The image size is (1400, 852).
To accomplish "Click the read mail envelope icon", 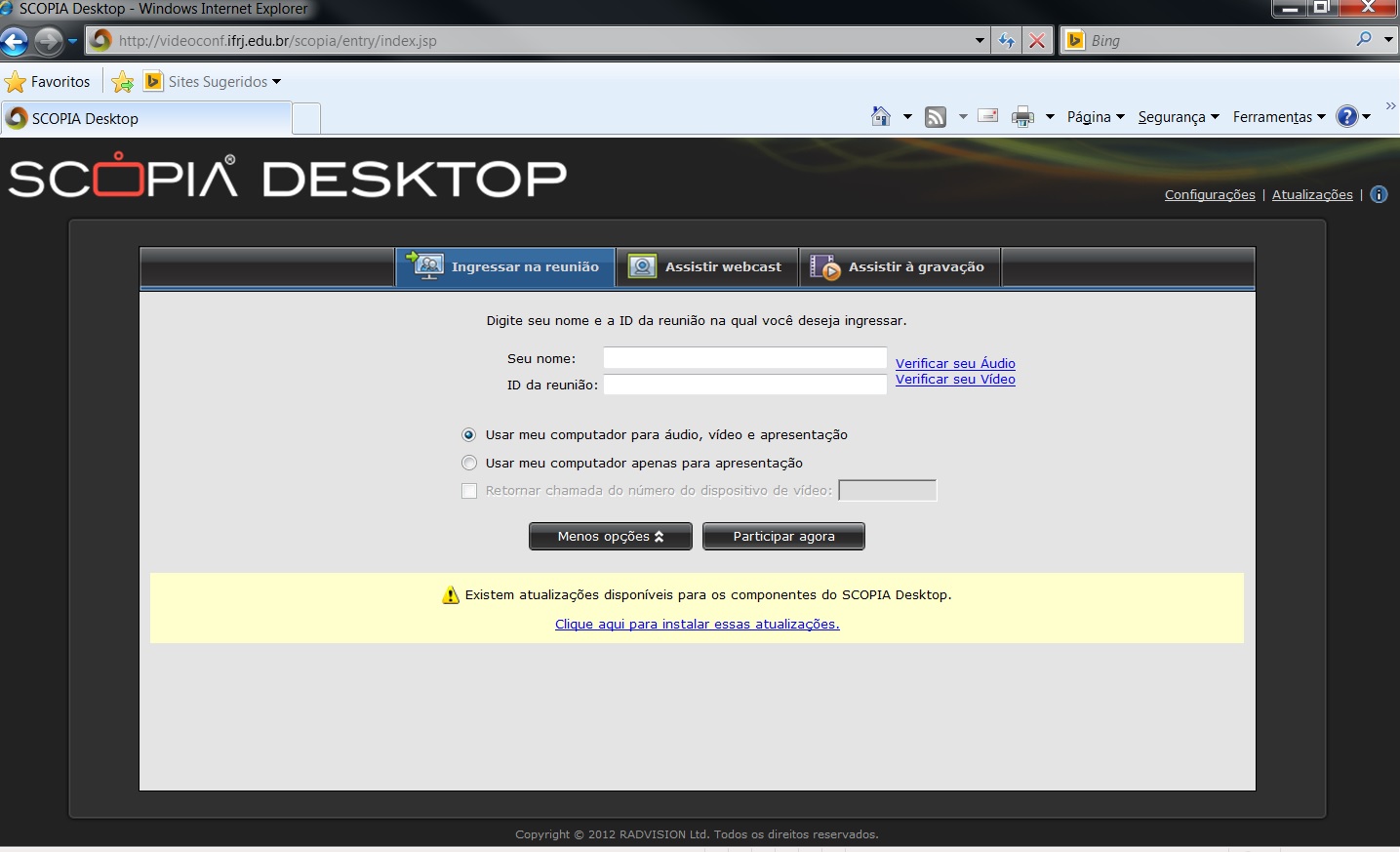I will coord(987,116).
